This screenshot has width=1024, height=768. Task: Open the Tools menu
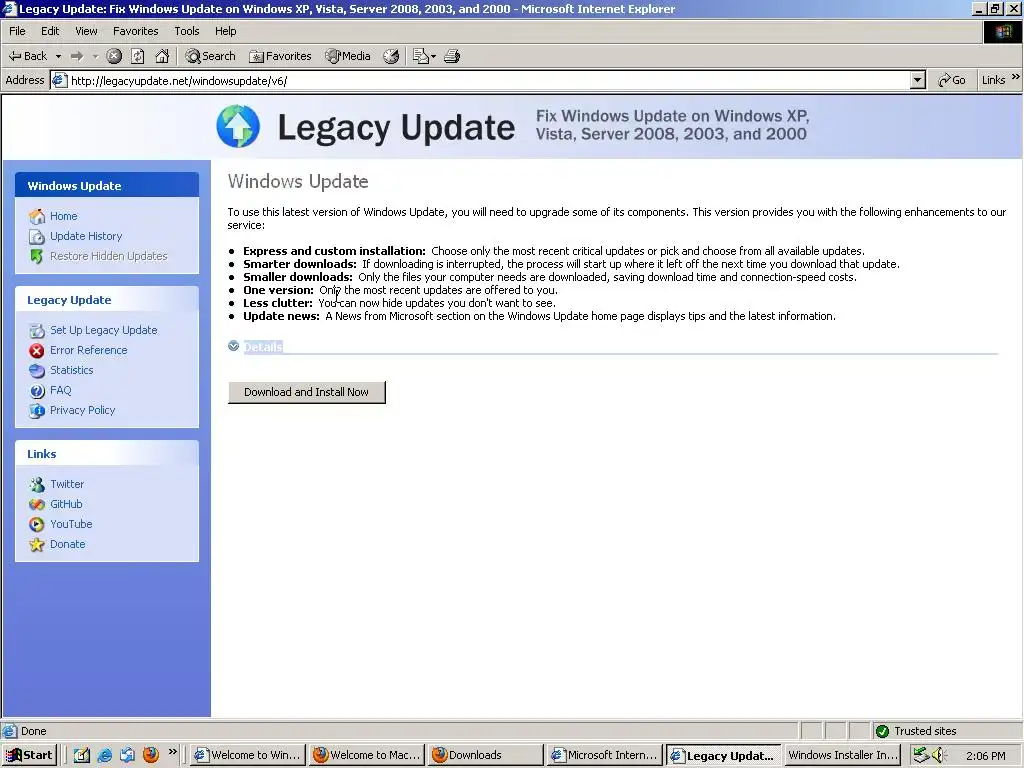pyautogui.click(x=186, y=31)
